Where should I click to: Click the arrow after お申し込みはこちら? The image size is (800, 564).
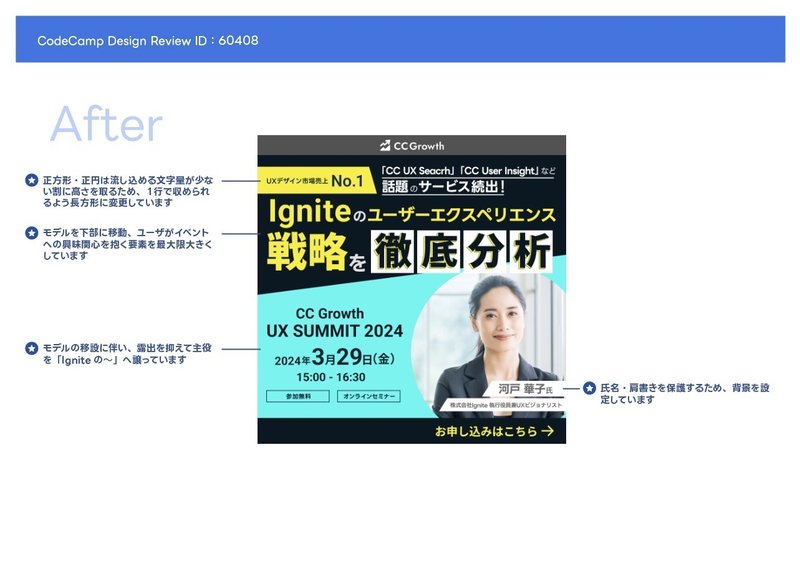pyautogui.click(x=547, y=431)
